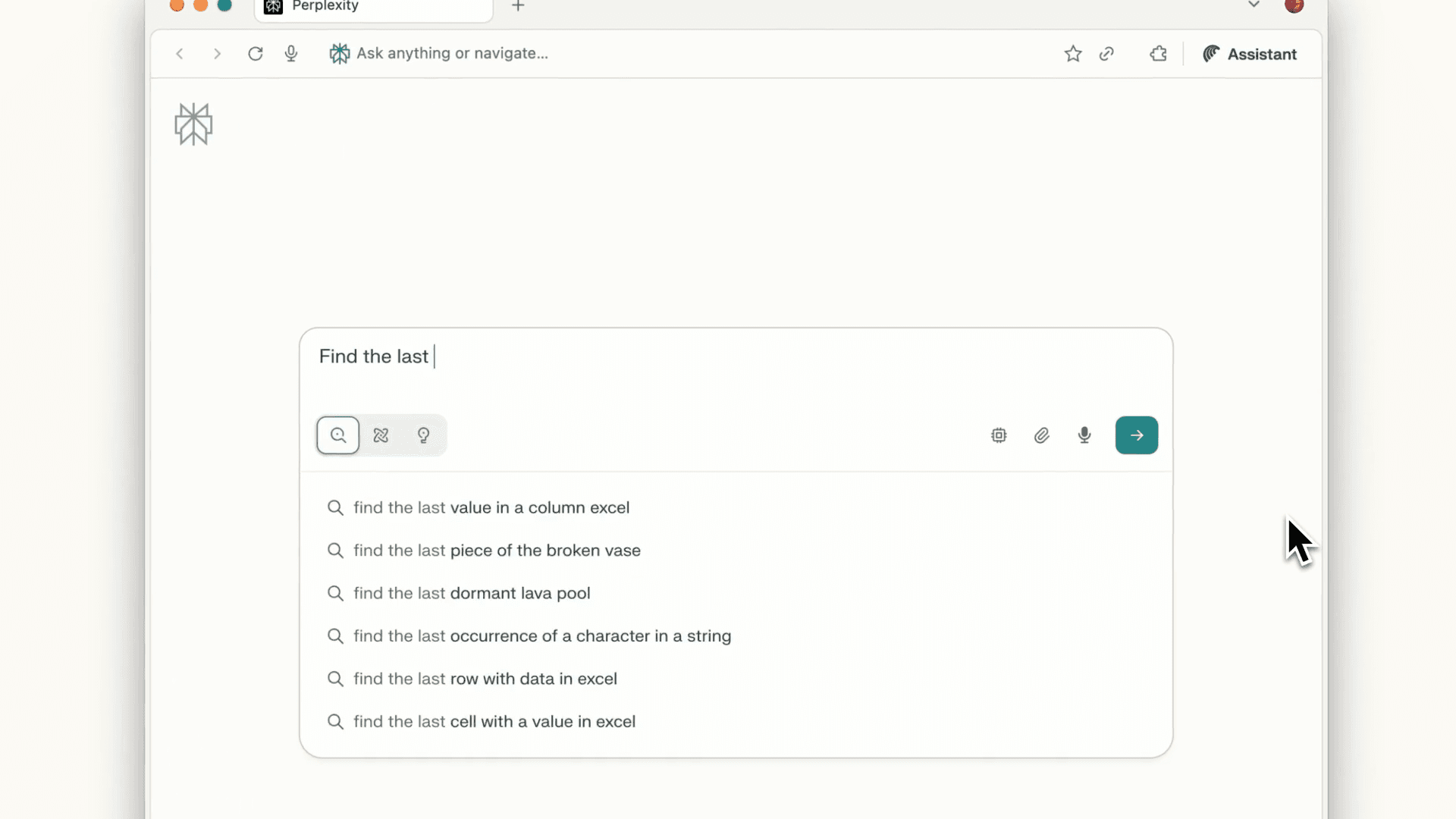Focus the 'Ask anything or navigate' address field
Screen dimensions: 1456x819
pos(452,54)
